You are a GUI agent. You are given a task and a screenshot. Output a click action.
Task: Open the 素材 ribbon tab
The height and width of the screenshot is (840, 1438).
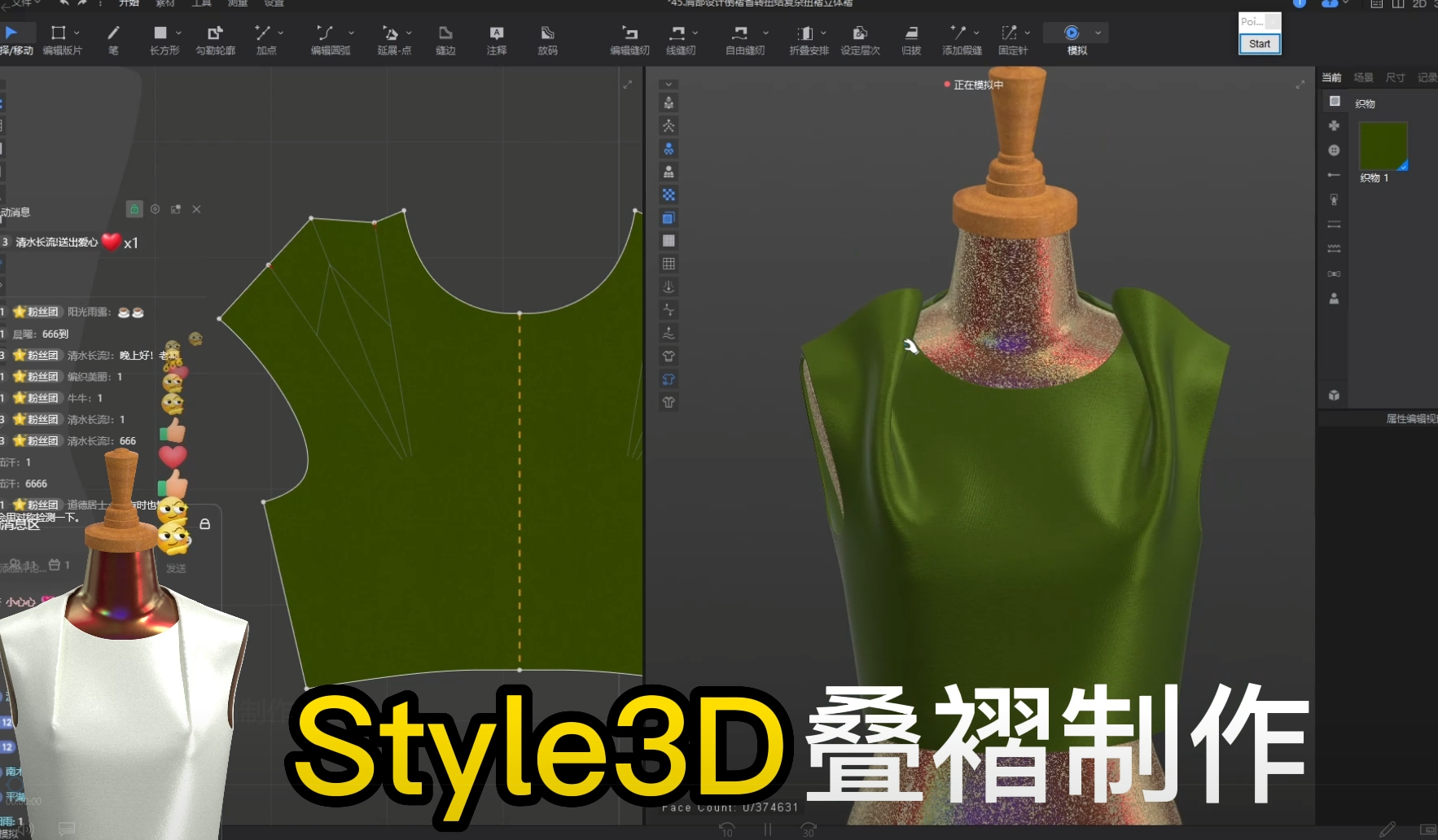tap(165, 3)
